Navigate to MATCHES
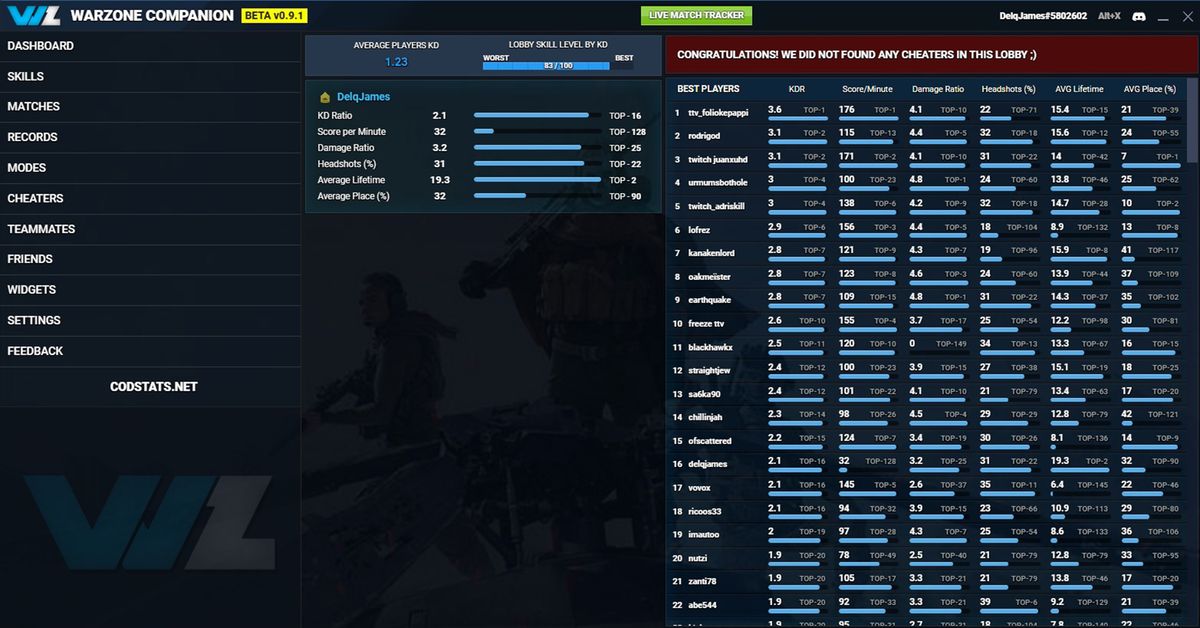Screen dimensions: 1200x628 (36, 106)
